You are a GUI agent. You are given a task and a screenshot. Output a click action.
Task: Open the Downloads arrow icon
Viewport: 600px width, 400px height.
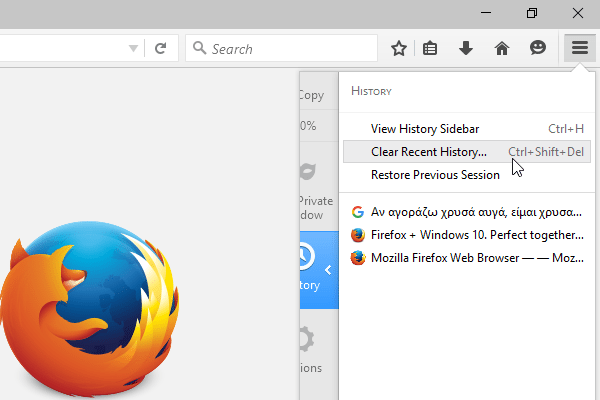pyautogui.click(x=466, y=48)
